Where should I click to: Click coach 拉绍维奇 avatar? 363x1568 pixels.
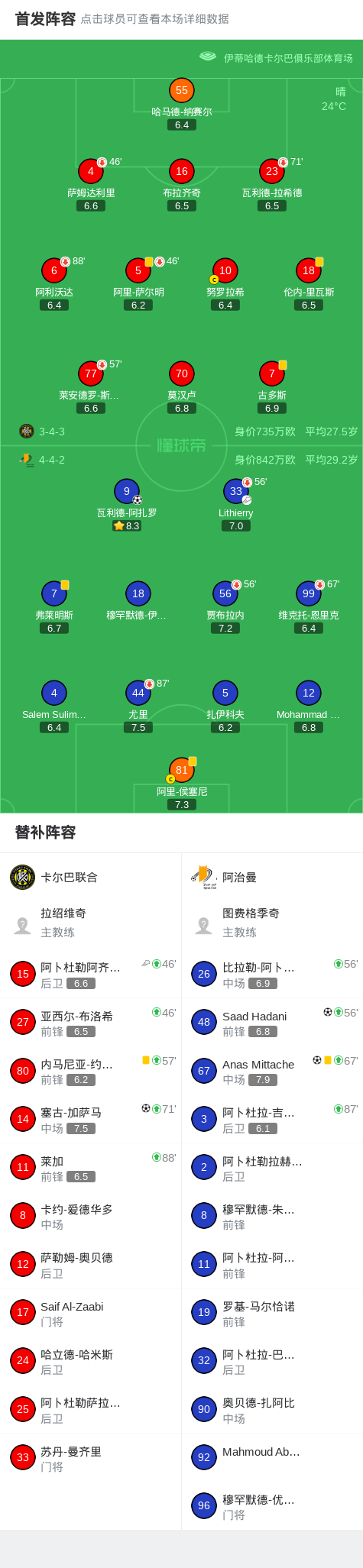(x=23, y=926)
